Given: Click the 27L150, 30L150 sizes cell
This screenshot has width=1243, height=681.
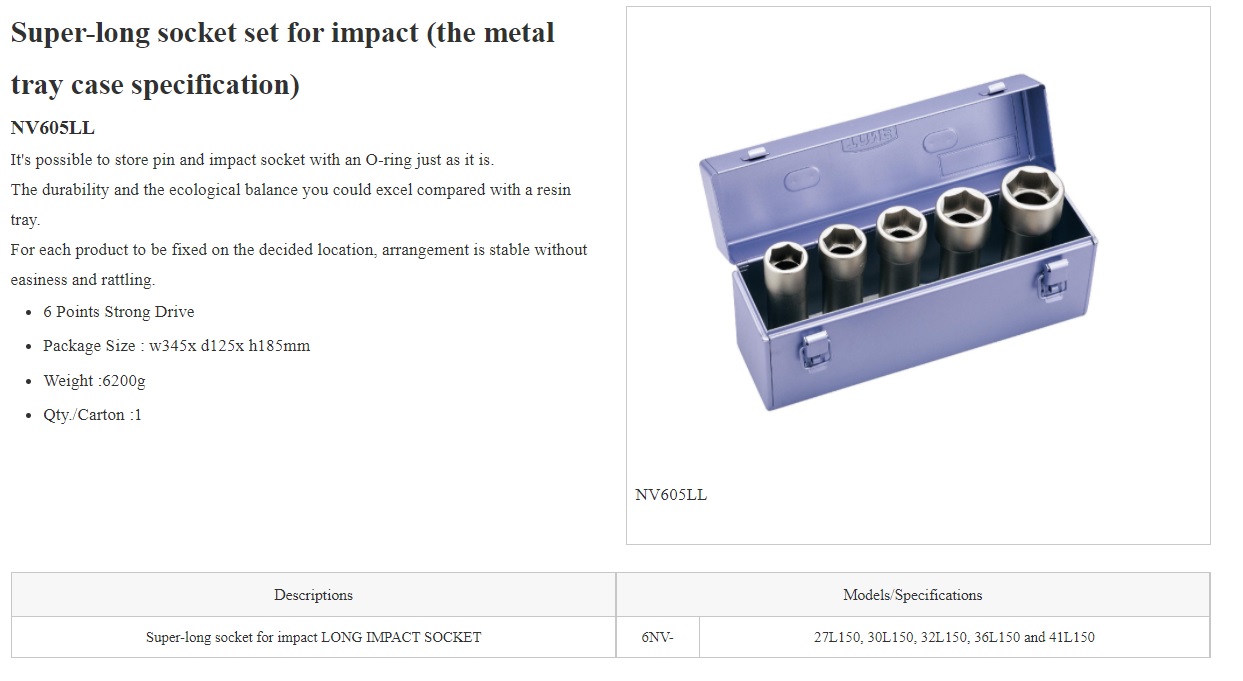Looking at the screenshot, I should (954, 637).
